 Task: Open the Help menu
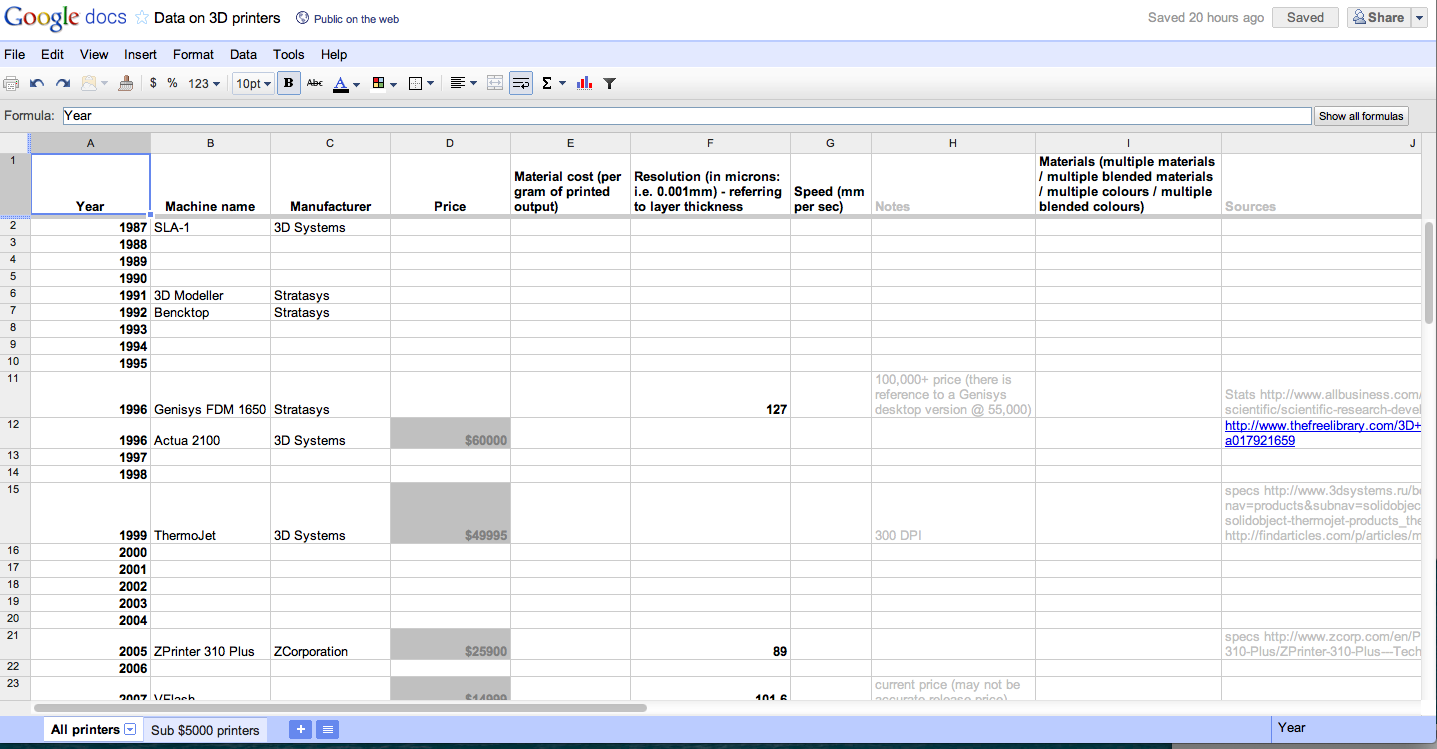point(334,54)
